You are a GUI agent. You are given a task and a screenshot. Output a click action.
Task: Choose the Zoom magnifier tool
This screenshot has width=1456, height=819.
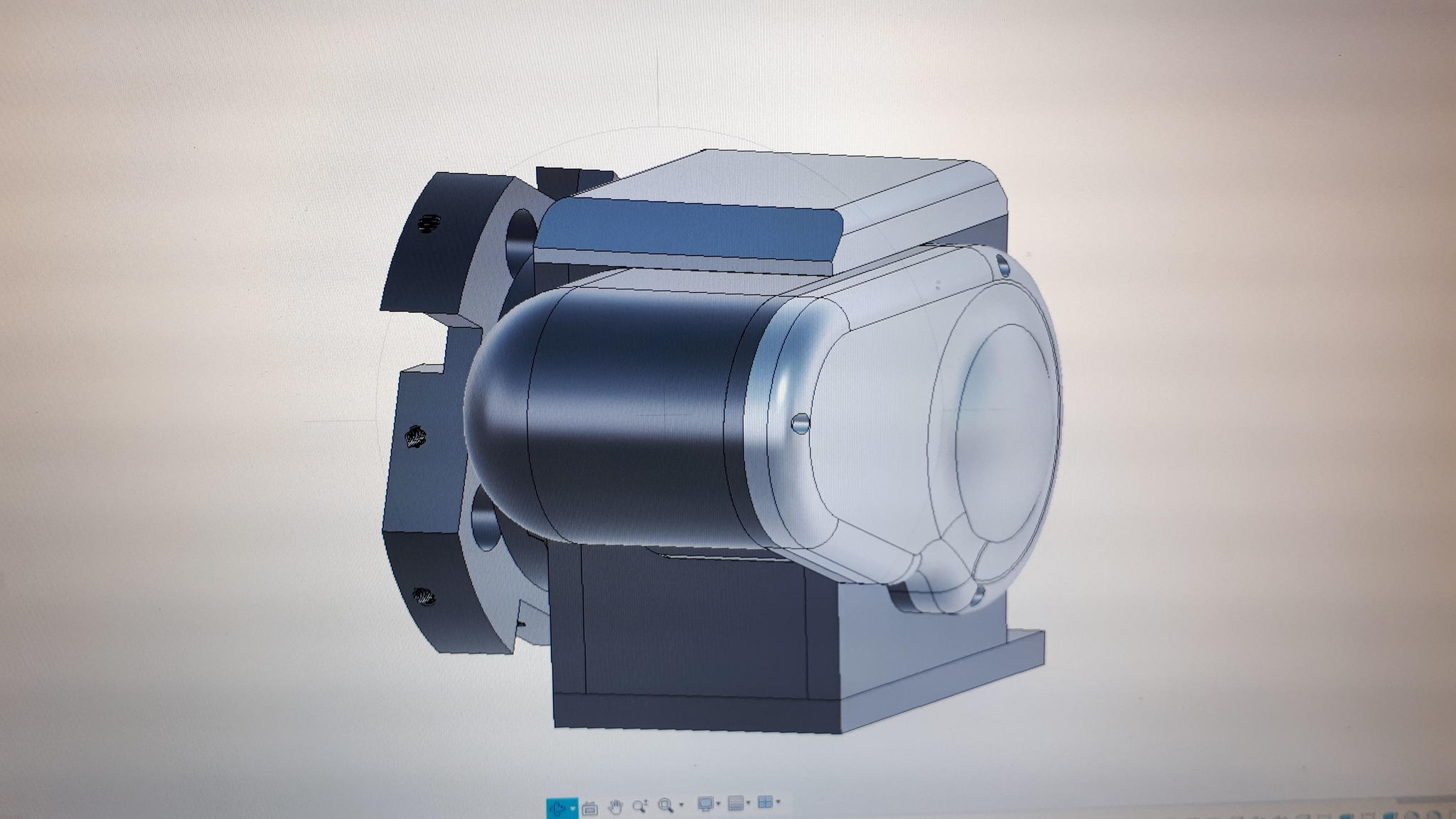[x=640, y=806]
